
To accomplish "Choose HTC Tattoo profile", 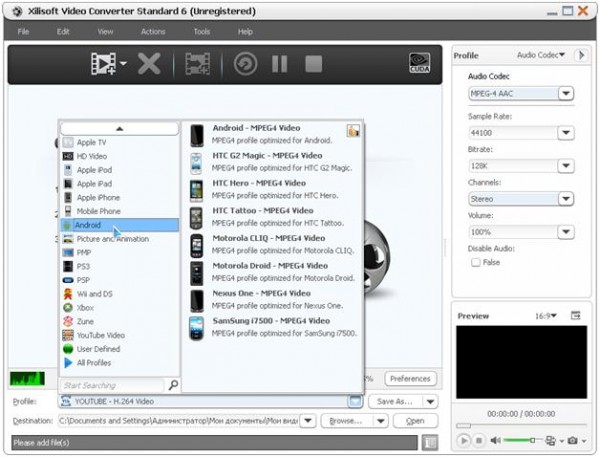I will (274, 217).
